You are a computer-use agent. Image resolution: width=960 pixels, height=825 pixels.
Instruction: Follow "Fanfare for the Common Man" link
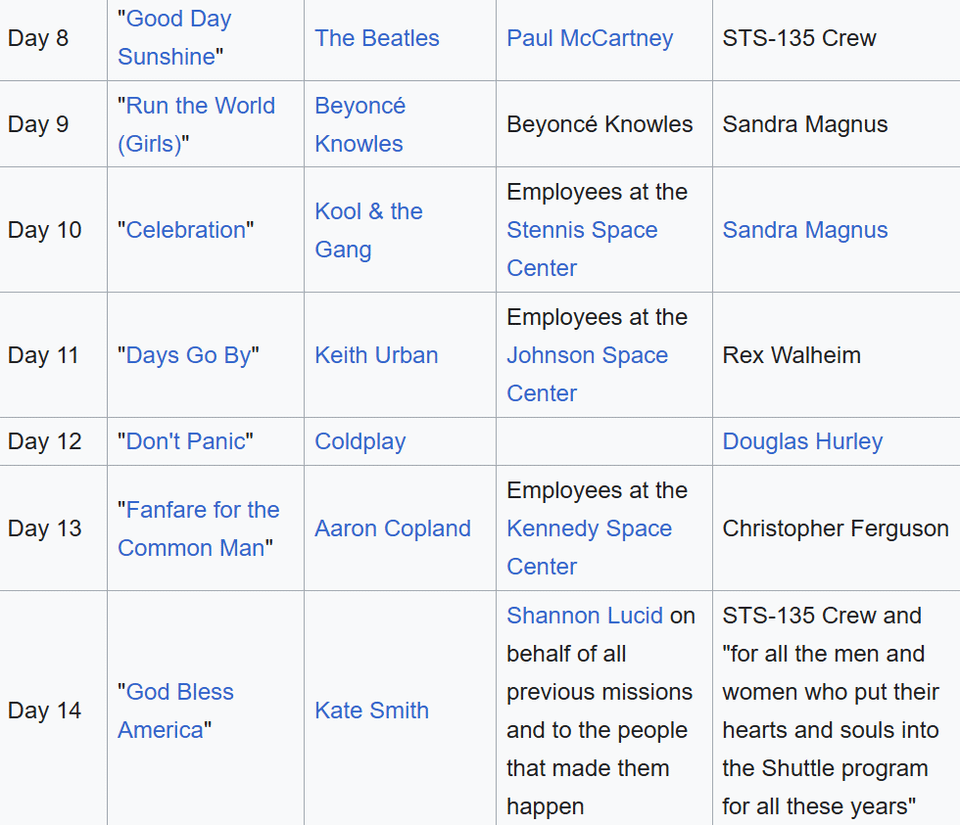[202, 510]
